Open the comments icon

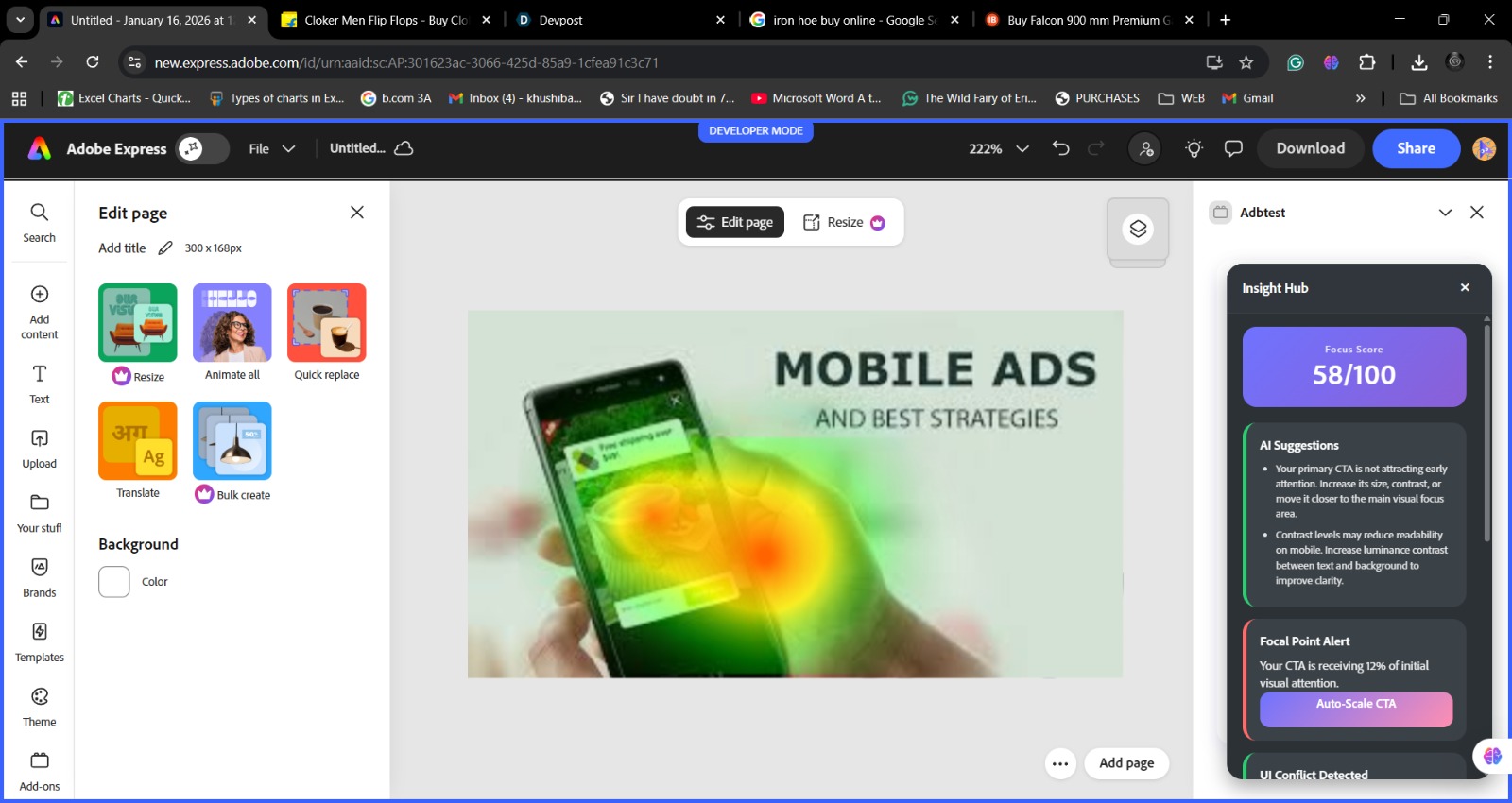tap(1233, 148)
